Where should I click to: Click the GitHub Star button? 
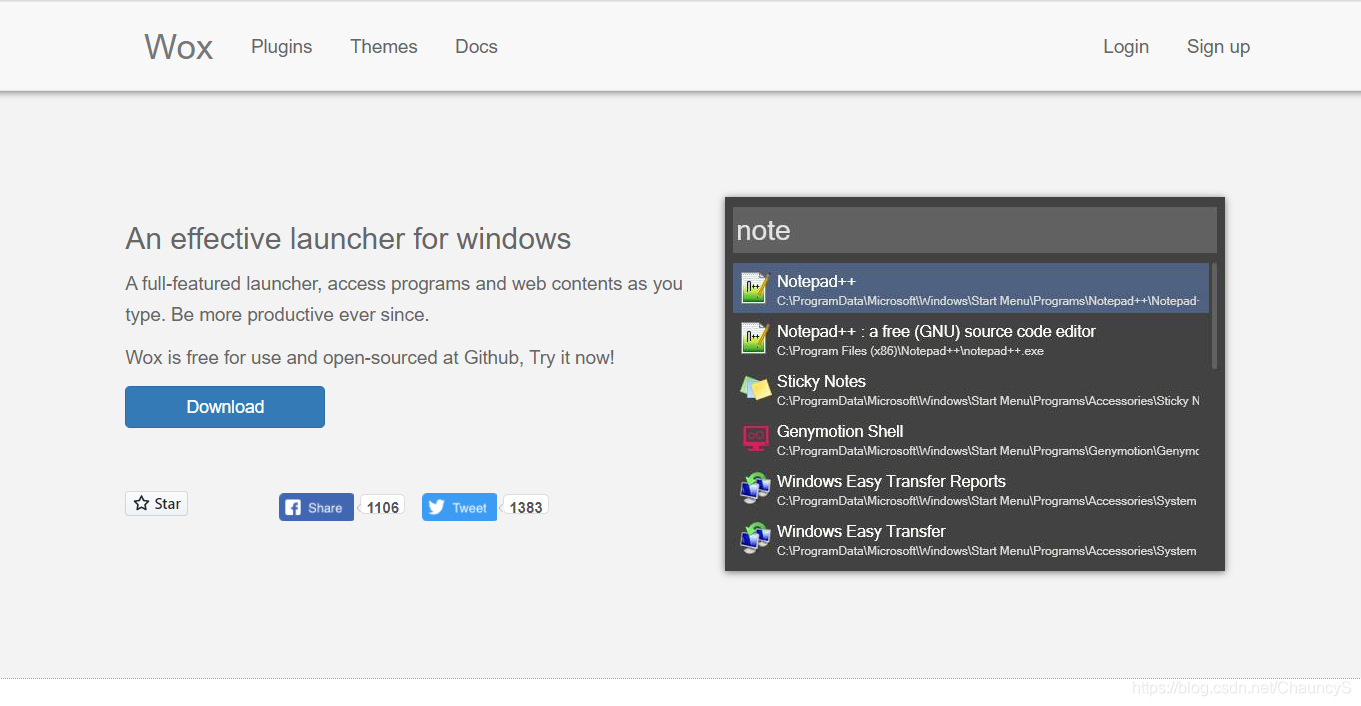pos(156,504)
